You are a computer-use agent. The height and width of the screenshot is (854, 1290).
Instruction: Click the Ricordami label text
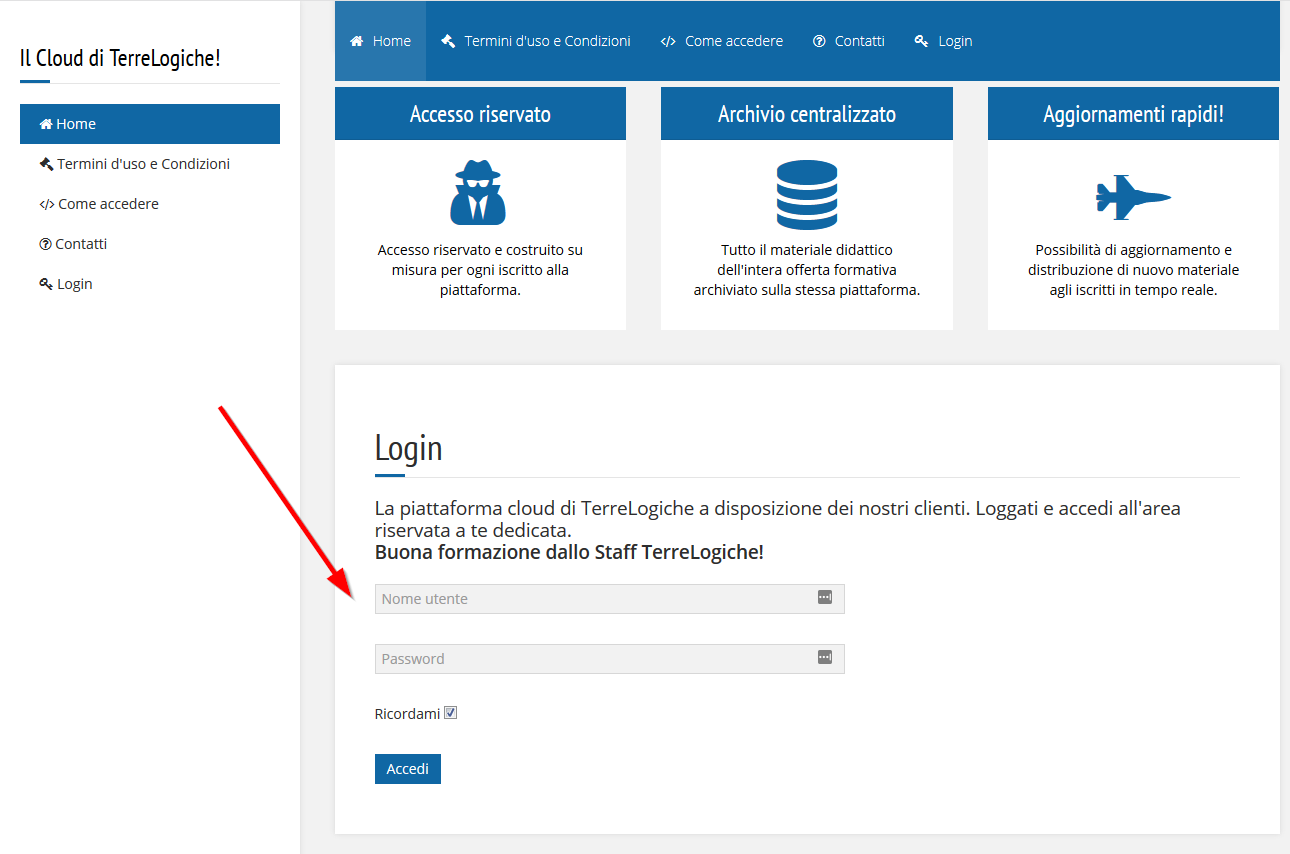click(x=407, y=714)
